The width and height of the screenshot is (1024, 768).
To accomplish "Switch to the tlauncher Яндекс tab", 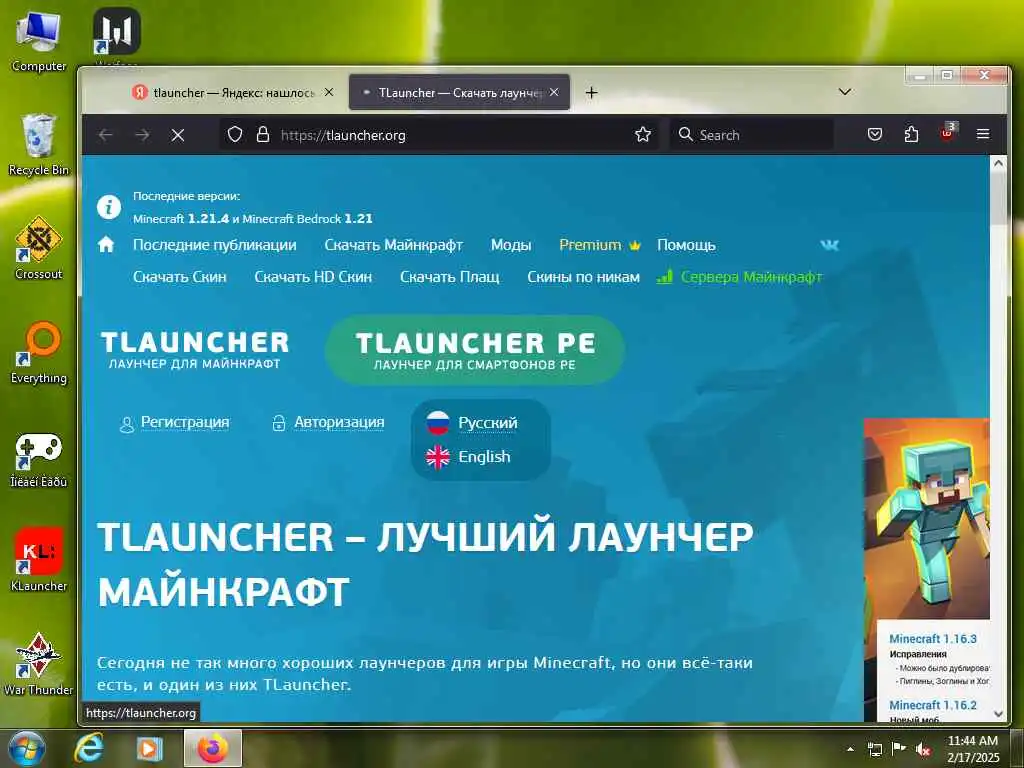I will click(232, 93).
